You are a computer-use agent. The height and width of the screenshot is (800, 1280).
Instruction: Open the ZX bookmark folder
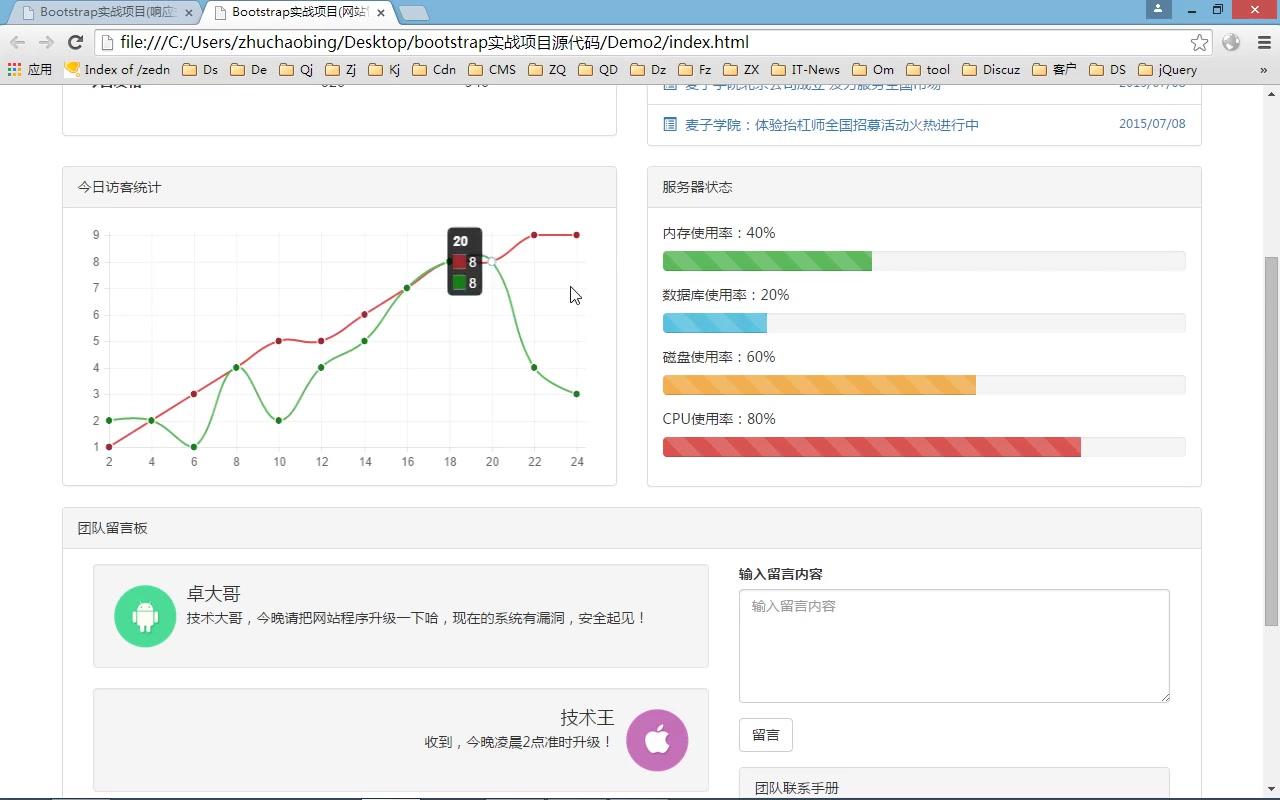tap(742, 70)
